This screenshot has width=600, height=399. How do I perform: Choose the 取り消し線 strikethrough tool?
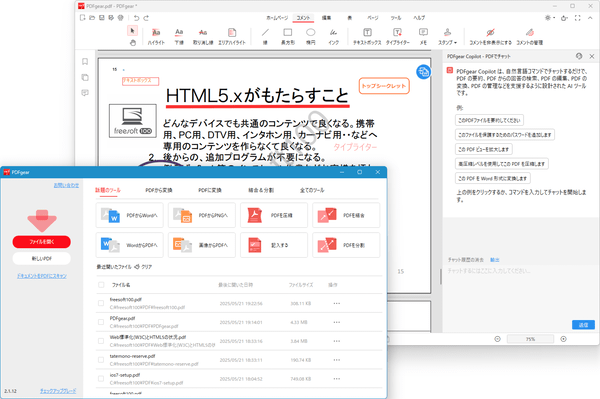click(x=203, y=37)
